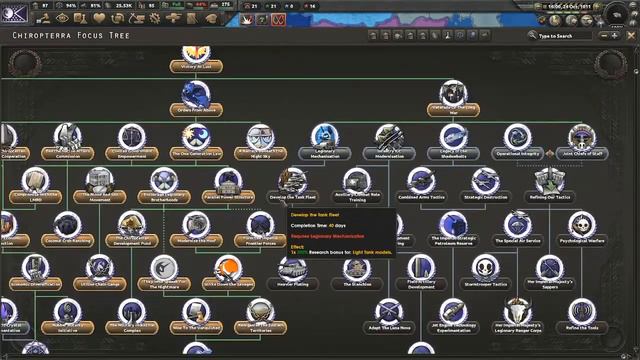Viewport: 640px width, 360px height.
Task: Select Utilize Chain Gangs focus
Action: pos(100,273)
